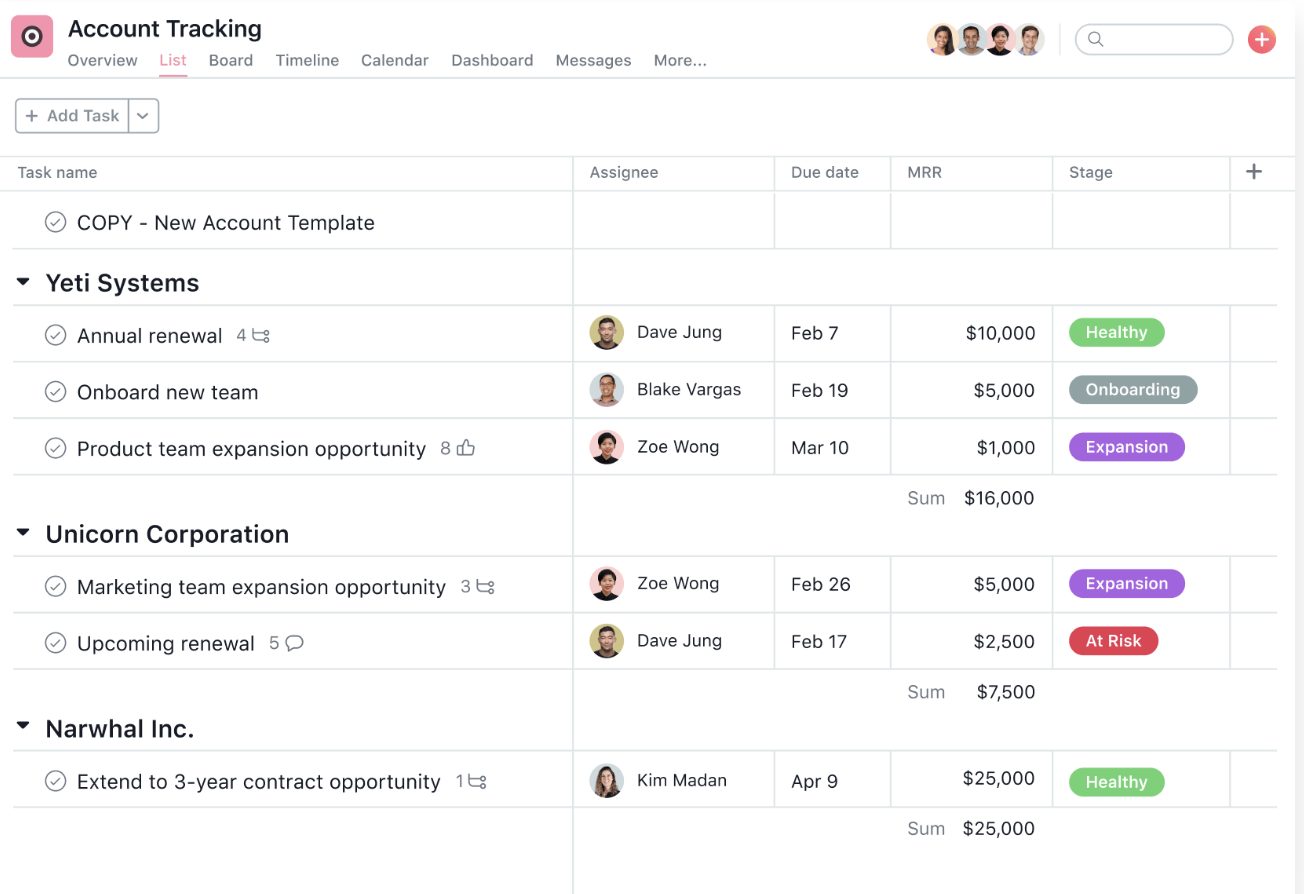Click subtask icon on Extend to 3-year contract
Viewport: 1304px width, 894px height.
coord(477,781)
